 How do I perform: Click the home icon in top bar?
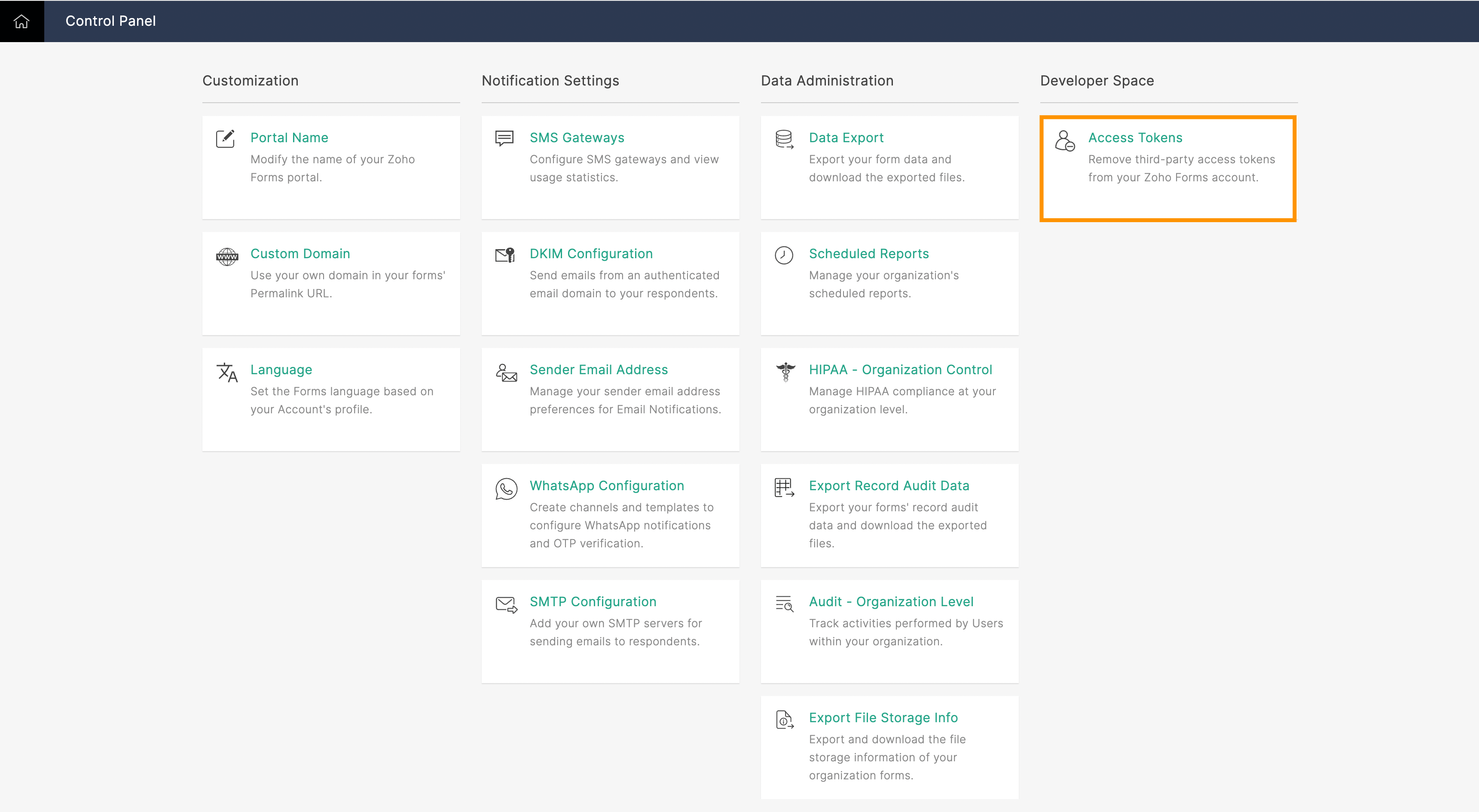click(x=22, y=21)
